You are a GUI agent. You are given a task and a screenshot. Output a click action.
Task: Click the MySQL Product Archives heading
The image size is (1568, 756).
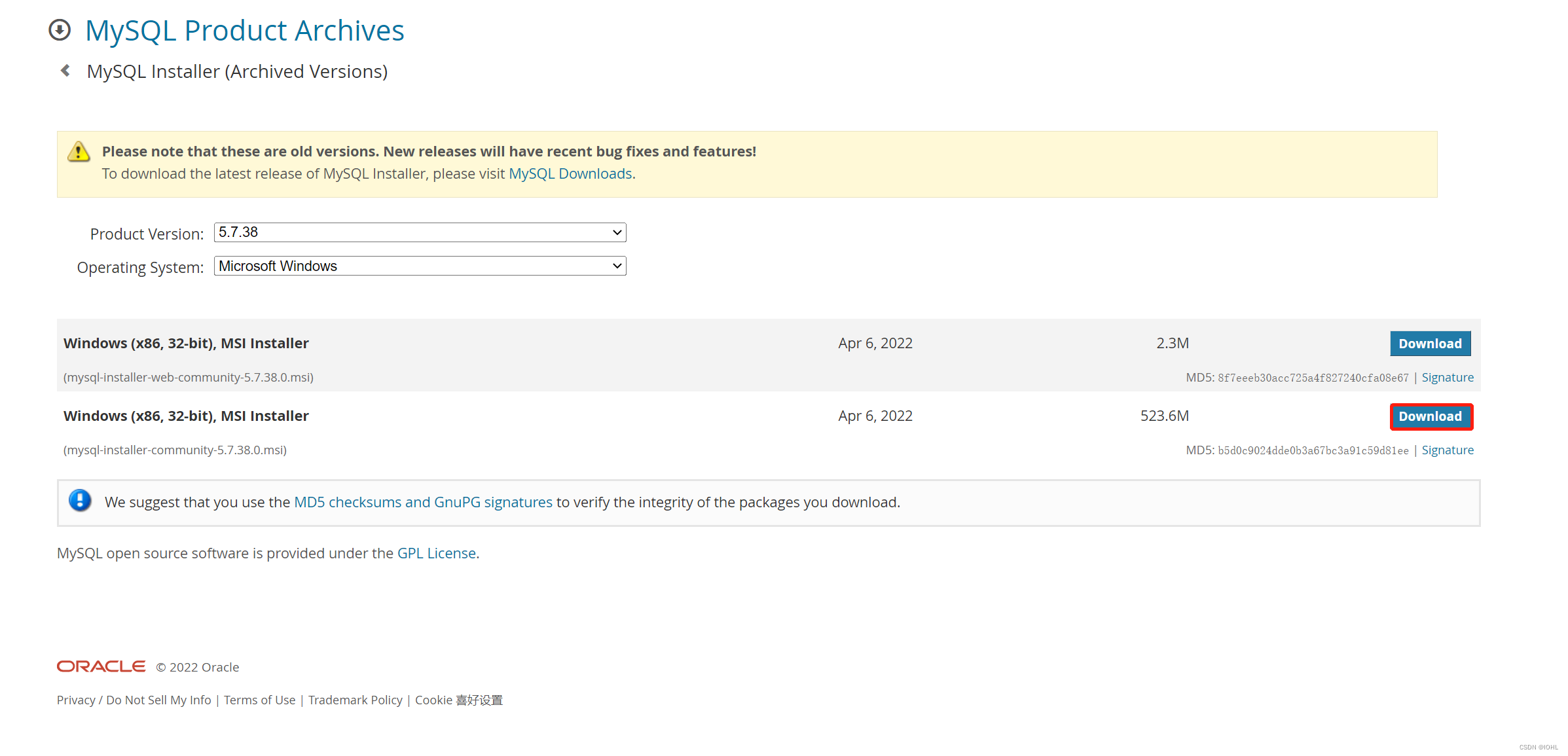pos(245,31)
